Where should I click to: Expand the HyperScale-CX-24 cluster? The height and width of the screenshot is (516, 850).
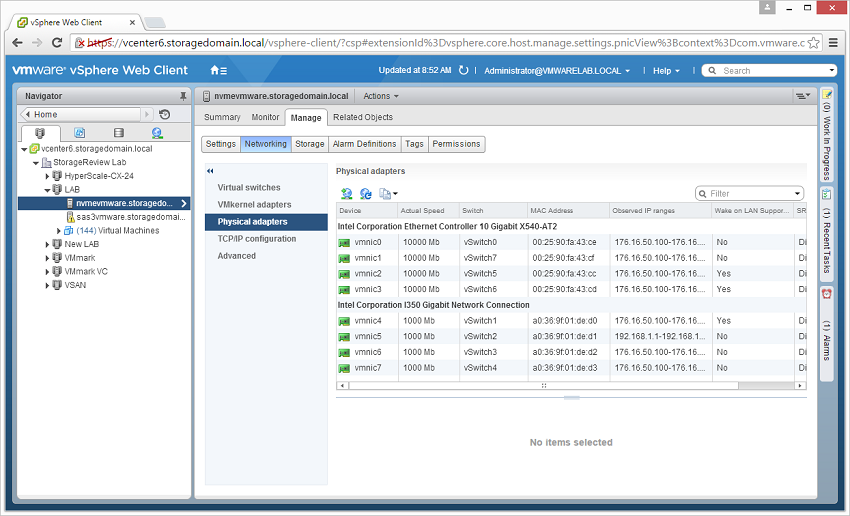tap(47, 176)
